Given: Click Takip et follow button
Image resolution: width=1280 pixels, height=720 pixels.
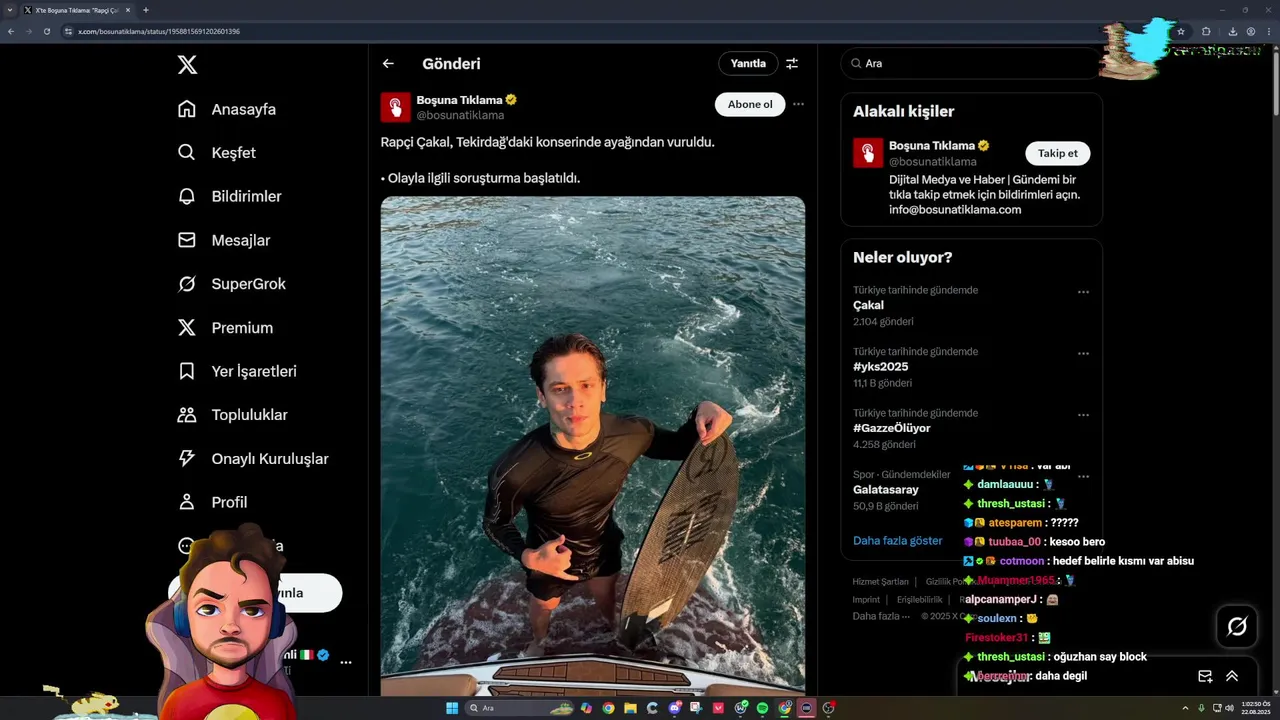Looking at the screenshot, I should pos(1058,153).
